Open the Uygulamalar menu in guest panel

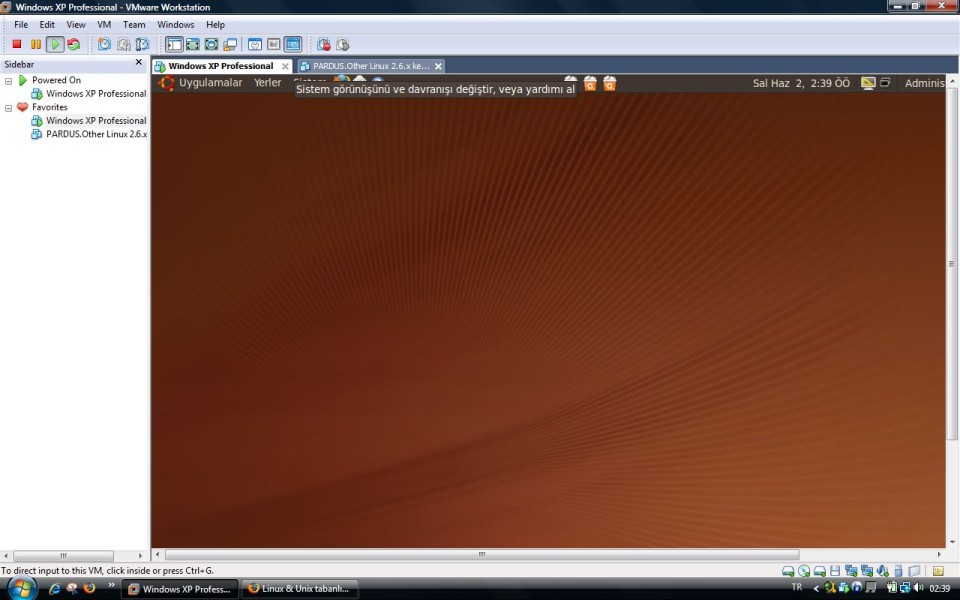click(x=211, y=83)
